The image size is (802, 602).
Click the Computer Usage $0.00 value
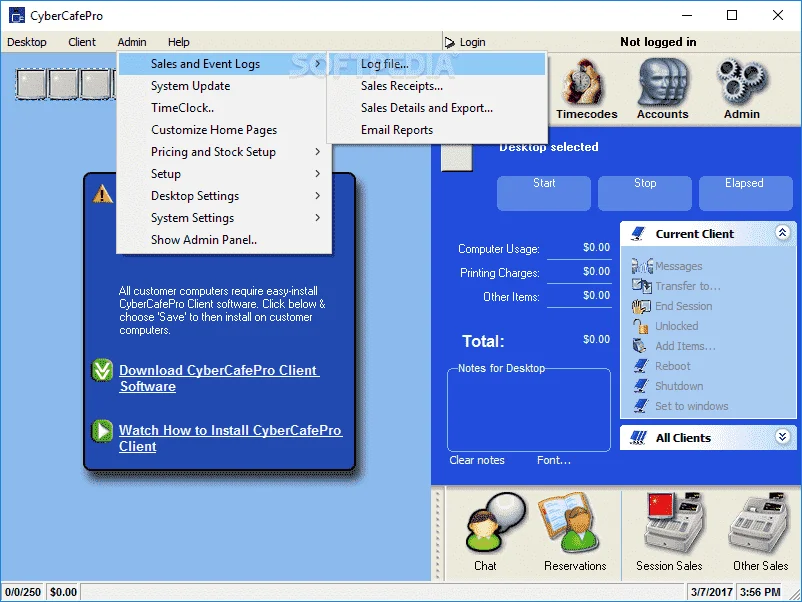coord(596,248)
